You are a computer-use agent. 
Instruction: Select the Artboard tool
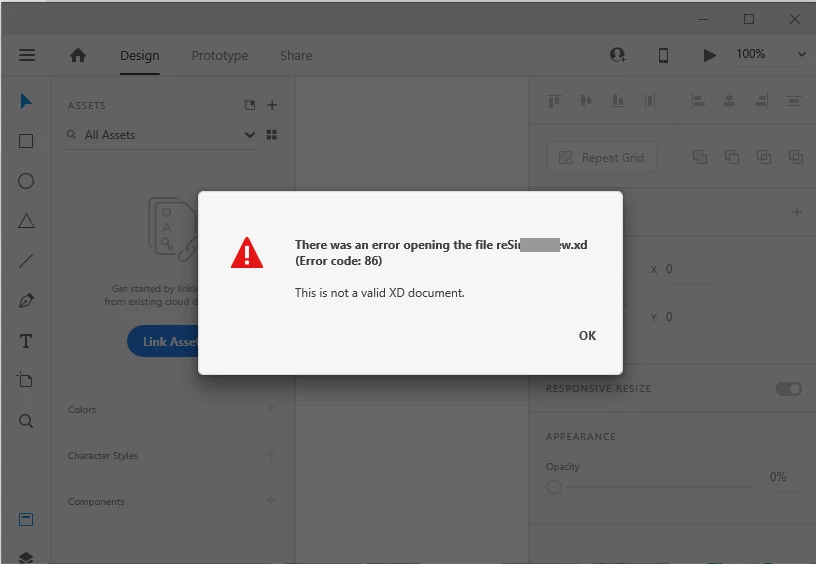[25, 380]
